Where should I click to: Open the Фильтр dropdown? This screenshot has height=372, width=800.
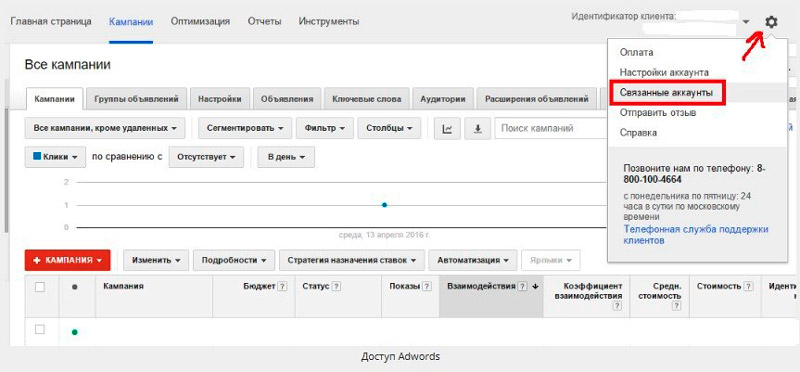(324, 129)
